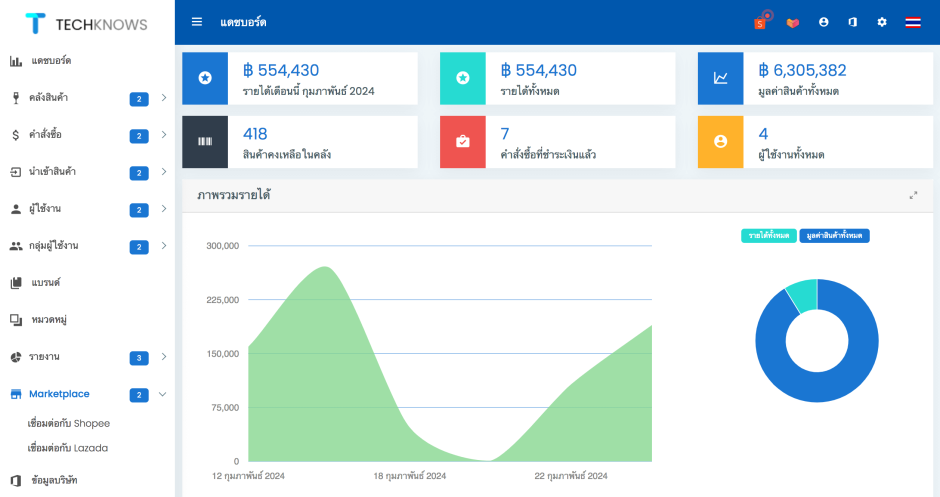Expand the revenue overview panel to fullscreen
This screenshot has height=497, width=940.
point(913,195)
